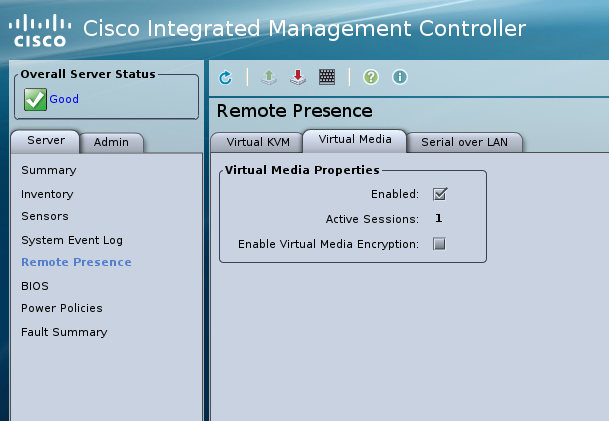Click the Cisco Integrated Management Controller title
This screenshot has height=421, width=609.
pyautogui.click(x=304, y=29)
